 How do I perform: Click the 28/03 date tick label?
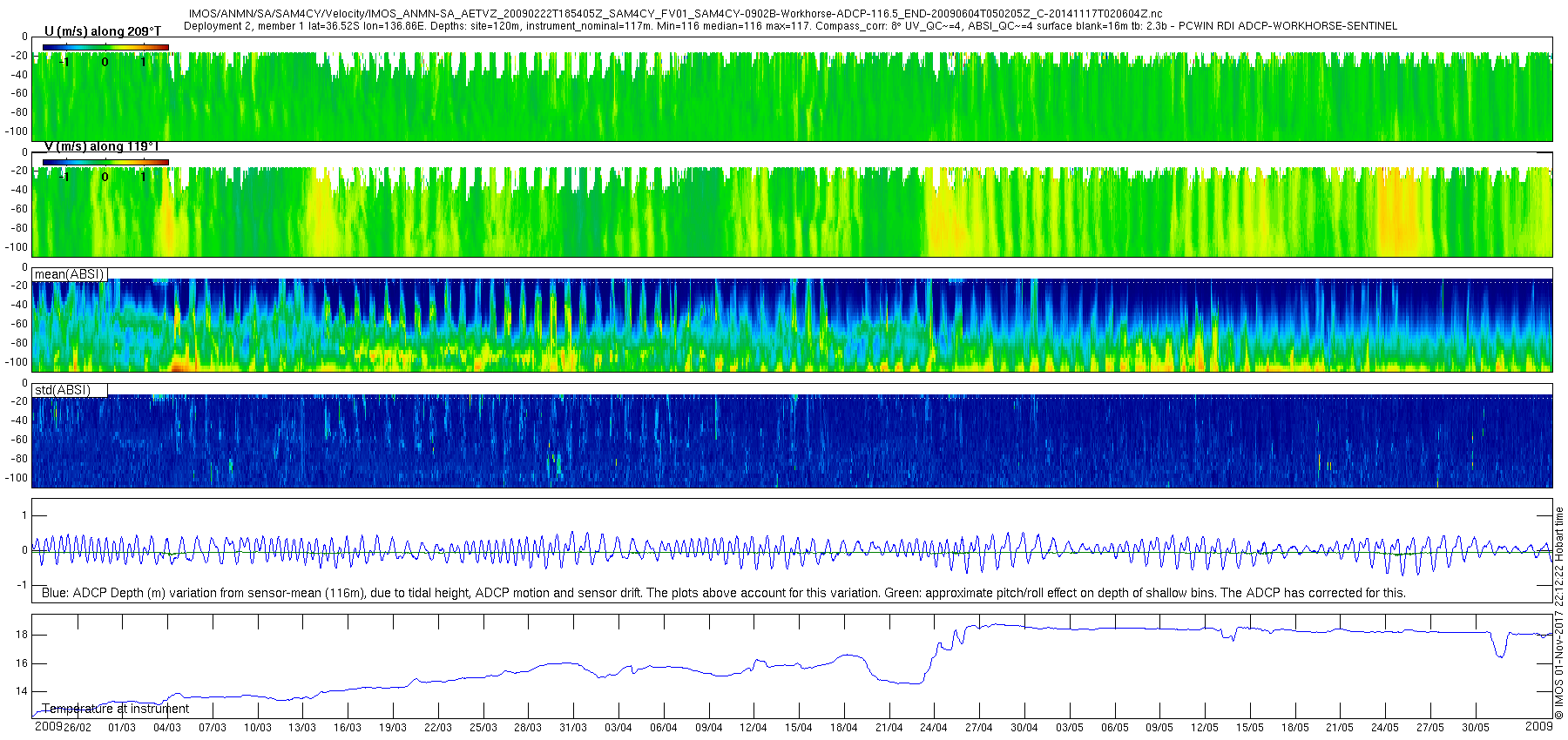coord(528,728)
